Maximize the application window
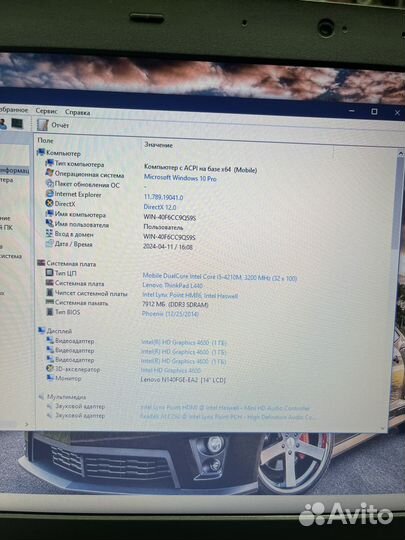The width and height of the screenshot is (405, 540). tap(374, 112)
